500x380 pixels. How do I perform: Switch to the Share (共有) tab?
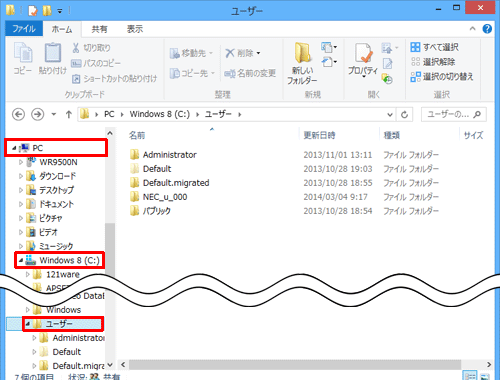tap(99, 29)
